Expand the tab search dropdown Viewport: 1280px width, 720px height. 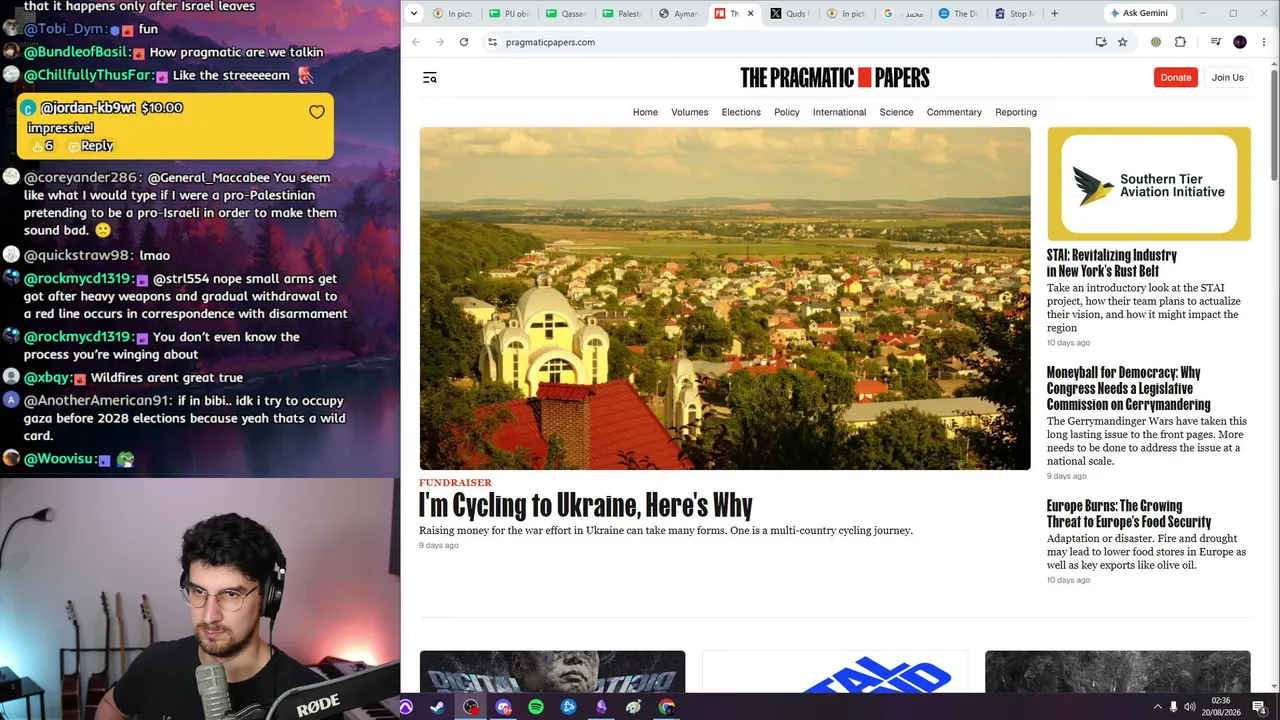click(414, 14)
